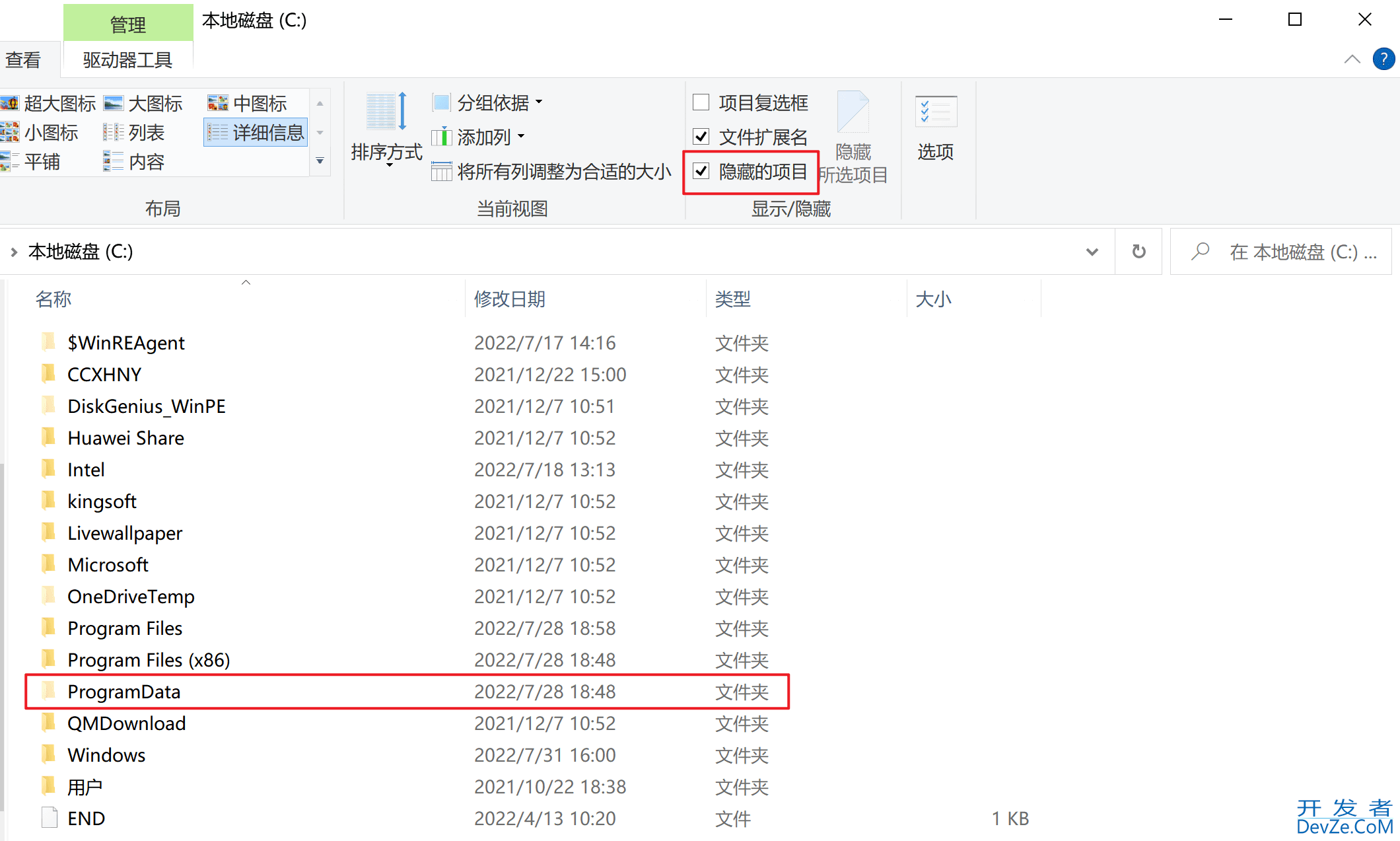1400x841 pixels.
Task: Open the help question mark icon
Action: tap(1383, 59)
